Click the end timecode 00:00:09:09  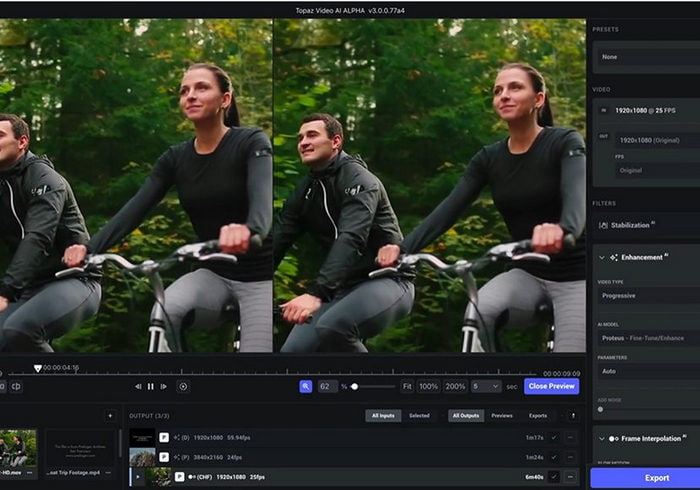tap(562, 374)
